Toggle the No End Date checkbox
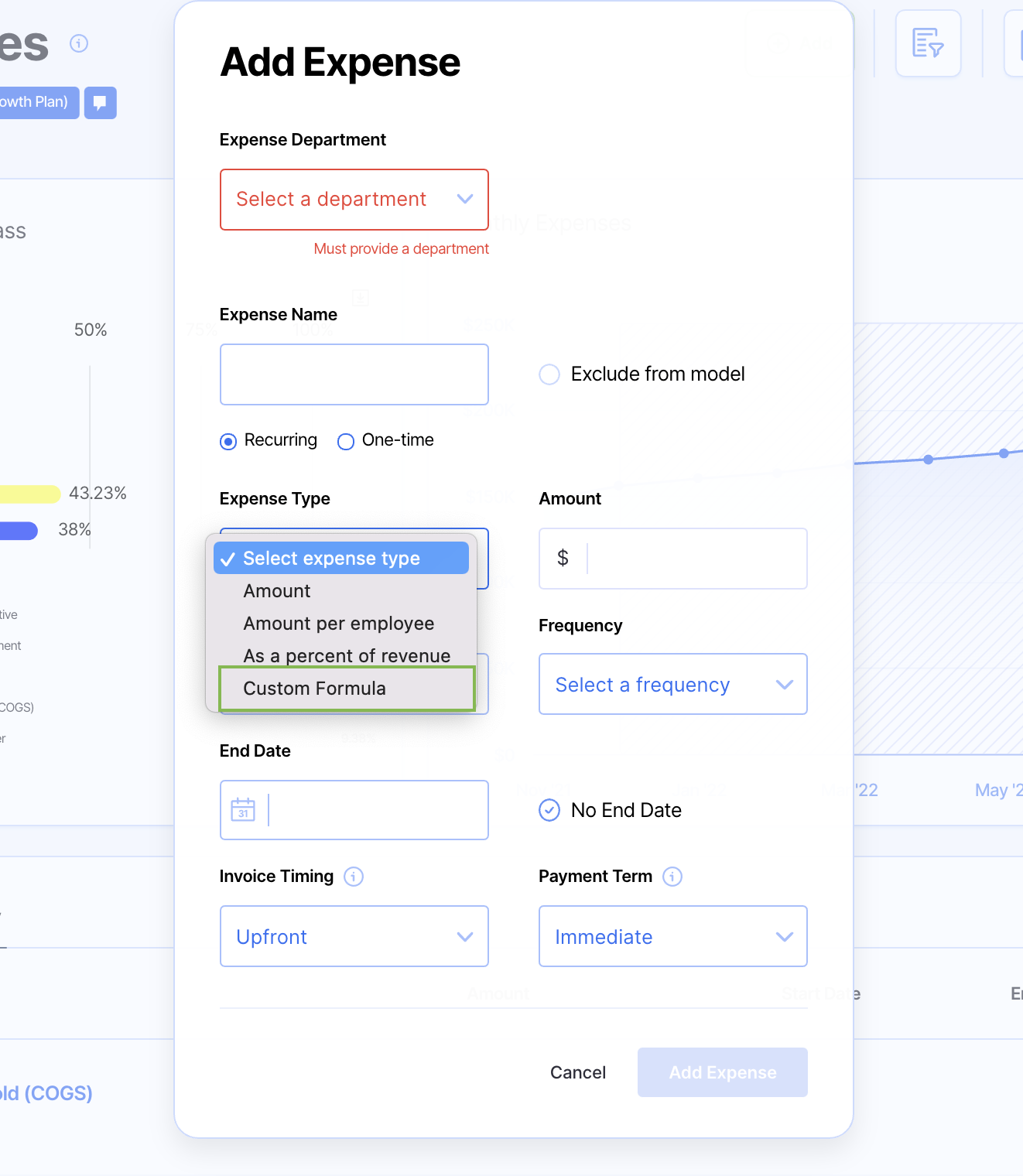The image size is (1023, 1176). point(549,810)
